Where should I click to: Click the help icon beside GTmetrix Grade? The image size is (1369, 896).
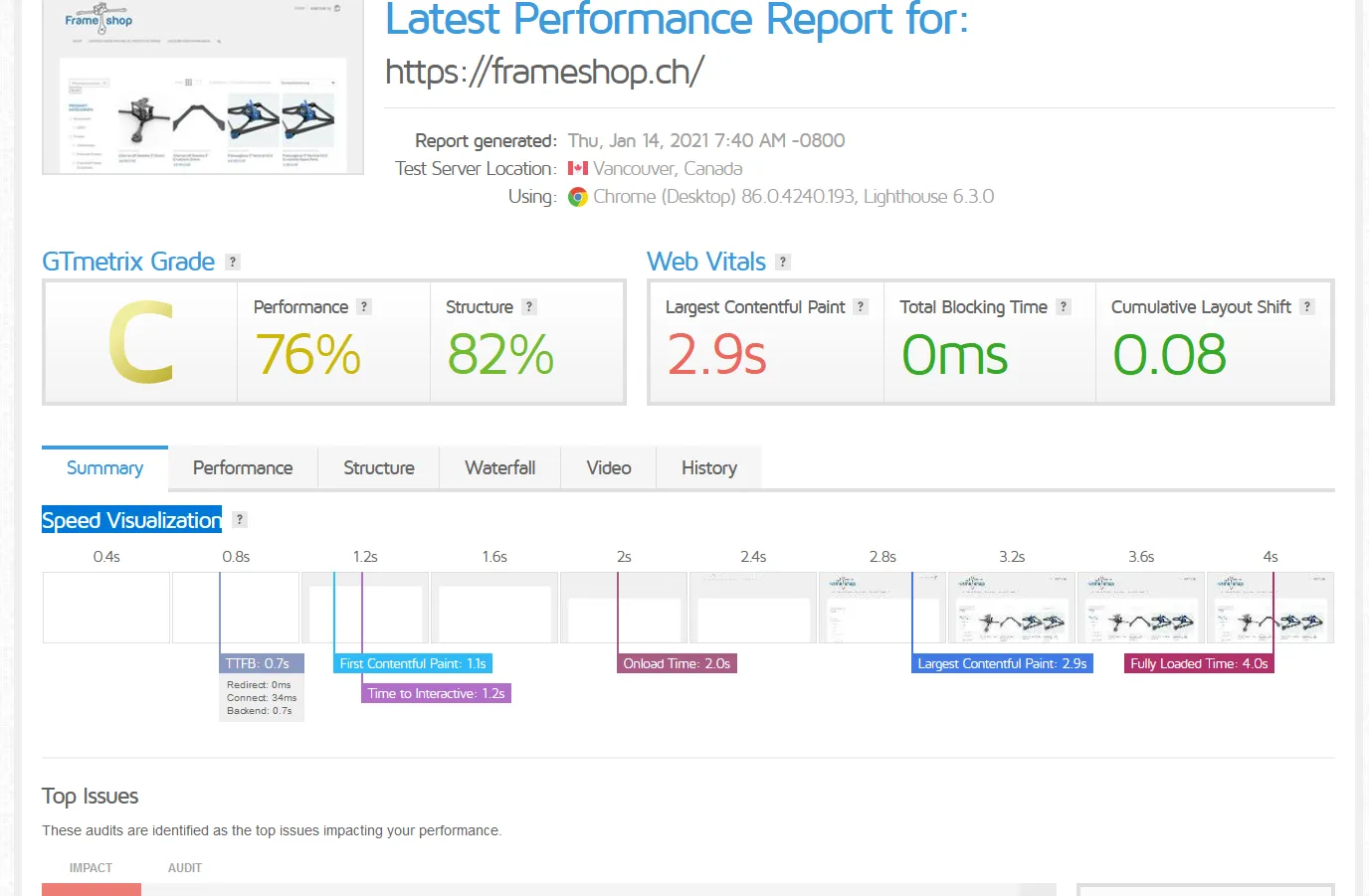(x=233, y=262)
